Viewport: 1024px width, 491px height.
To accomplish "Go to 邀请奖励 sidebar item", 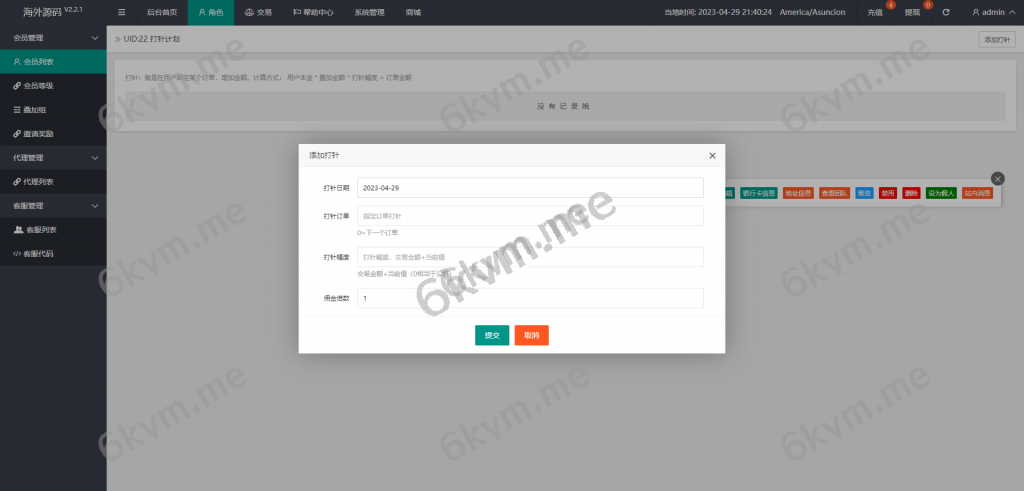I will (40, 133).
